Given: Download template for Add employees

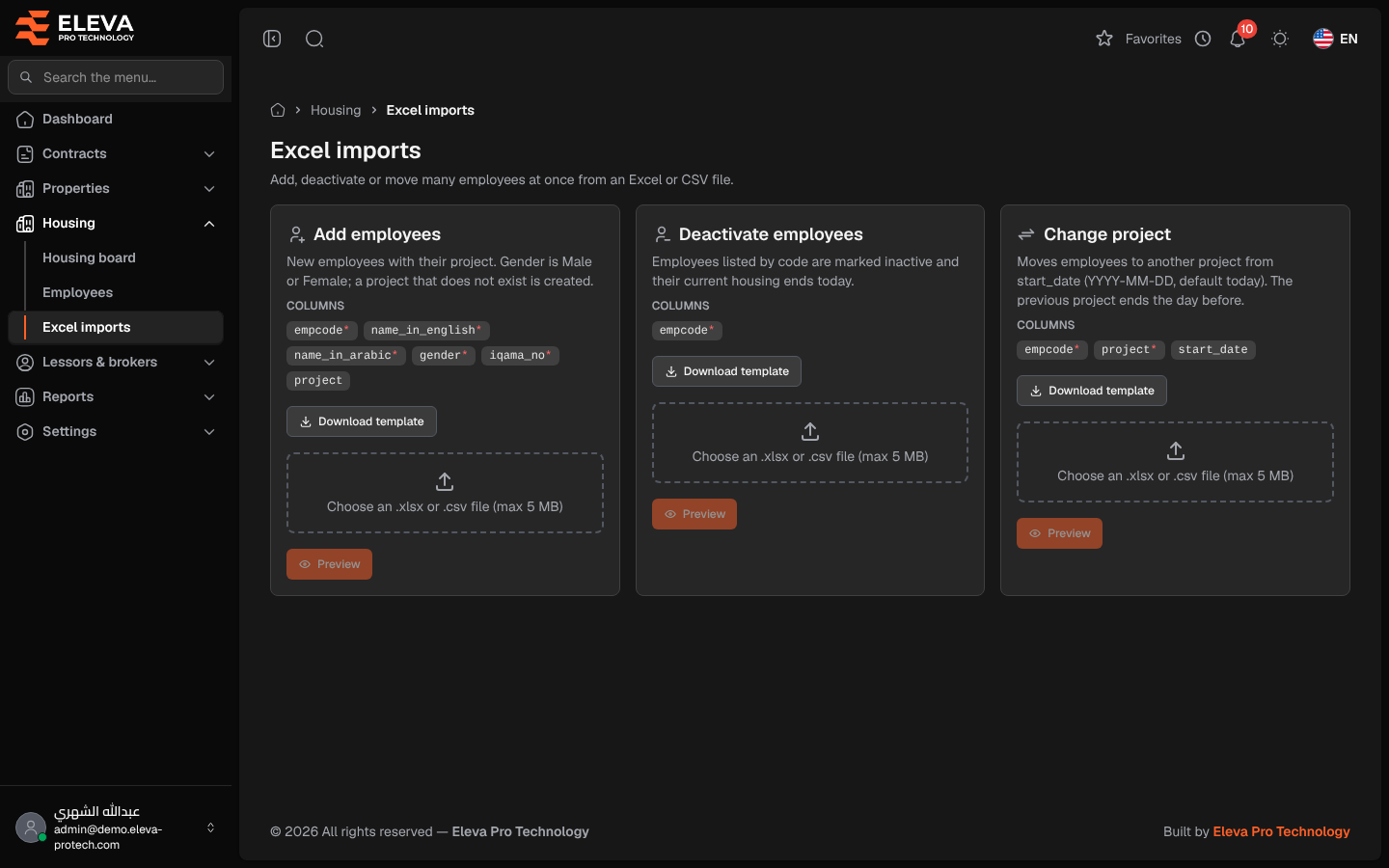Looking at the screenshot, I should pyautogui.click(x=362, y=421).
